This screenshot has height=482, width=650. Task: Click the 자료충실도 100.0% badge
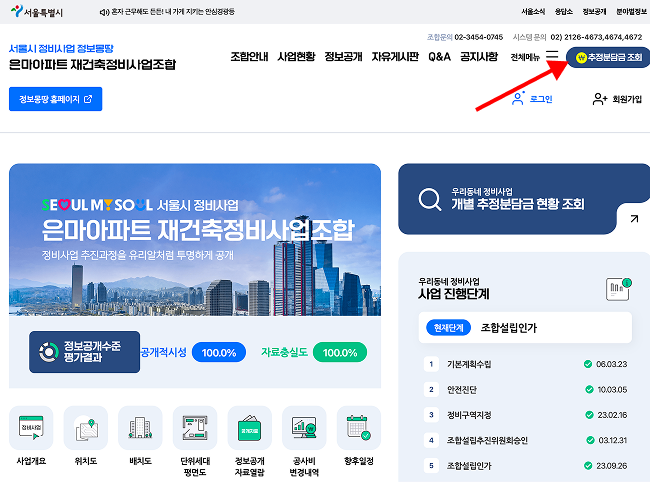(340, 352)
